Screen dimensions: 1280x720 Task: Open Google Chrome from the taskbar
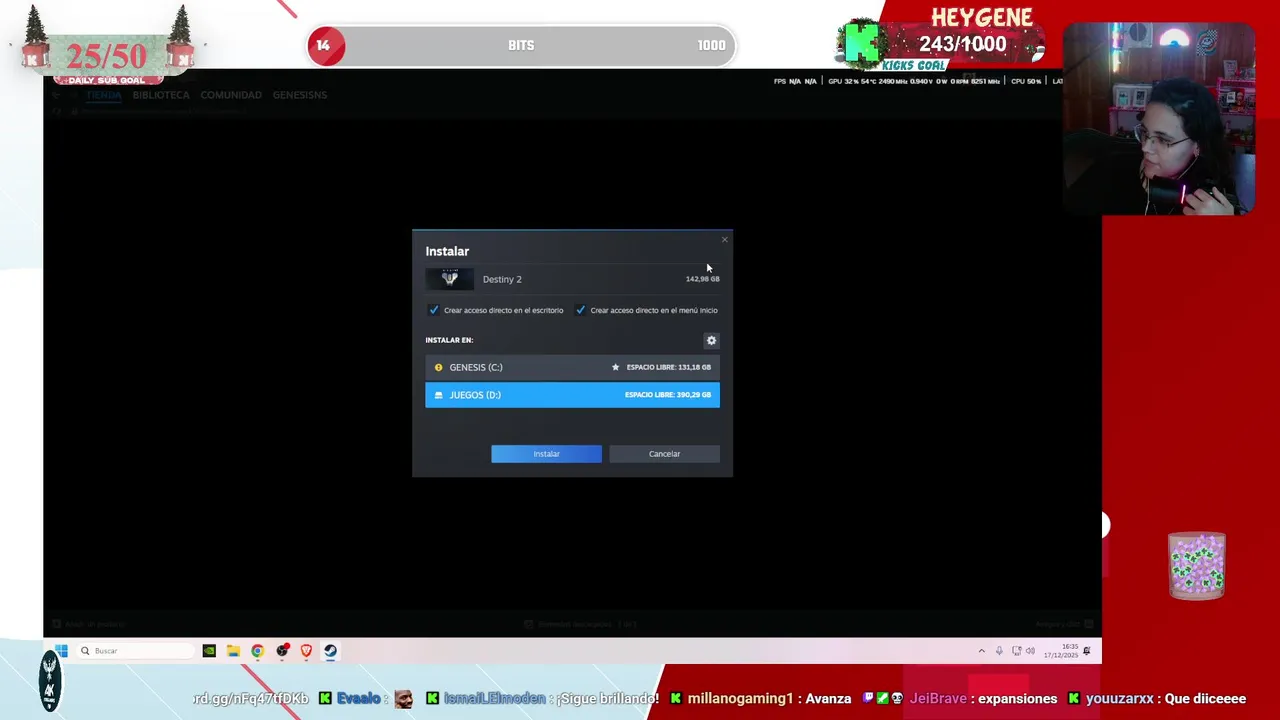pos(257,651)
